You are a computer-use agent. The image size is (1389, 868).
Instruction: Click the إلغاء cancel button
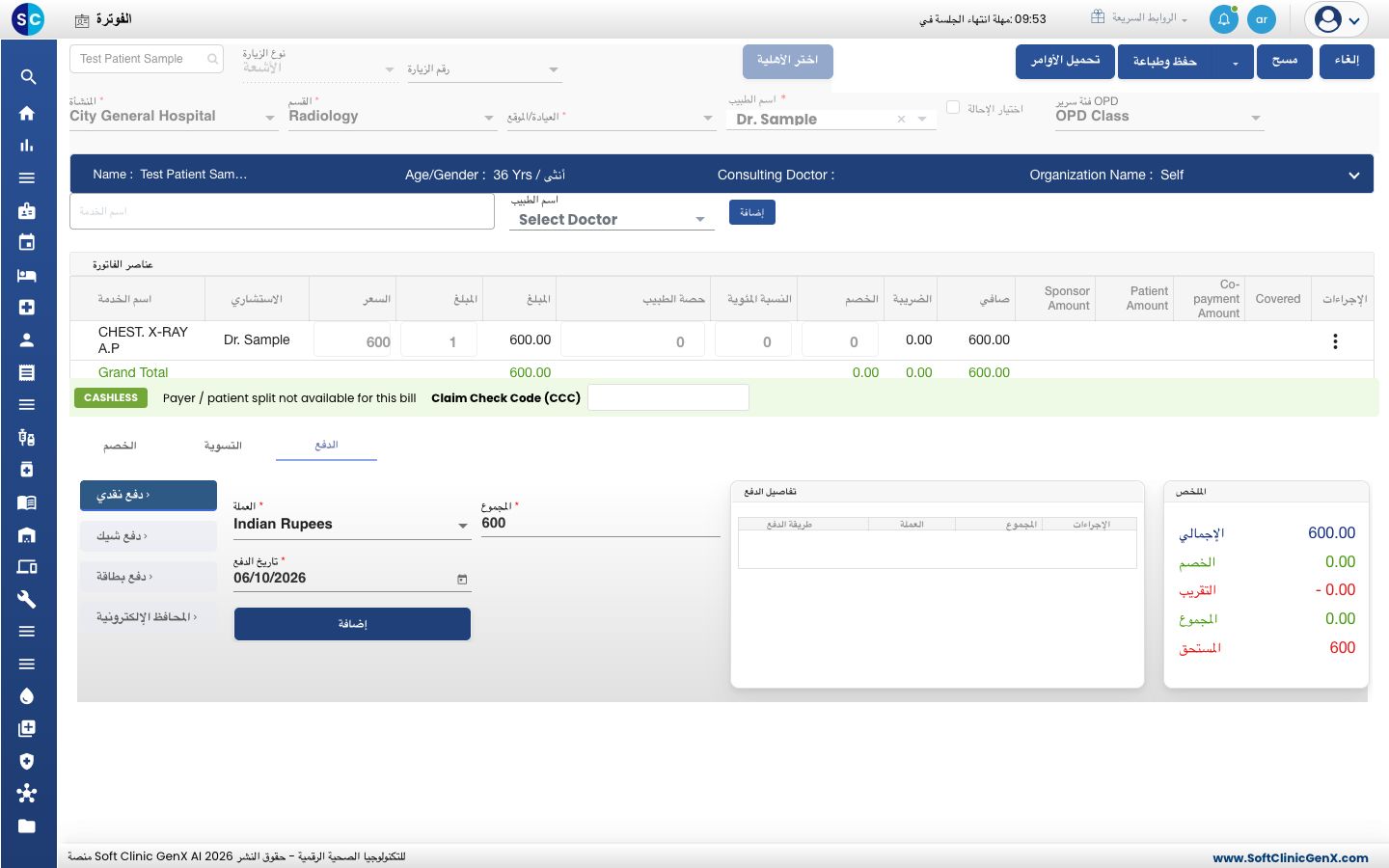tap(1347, 62)
